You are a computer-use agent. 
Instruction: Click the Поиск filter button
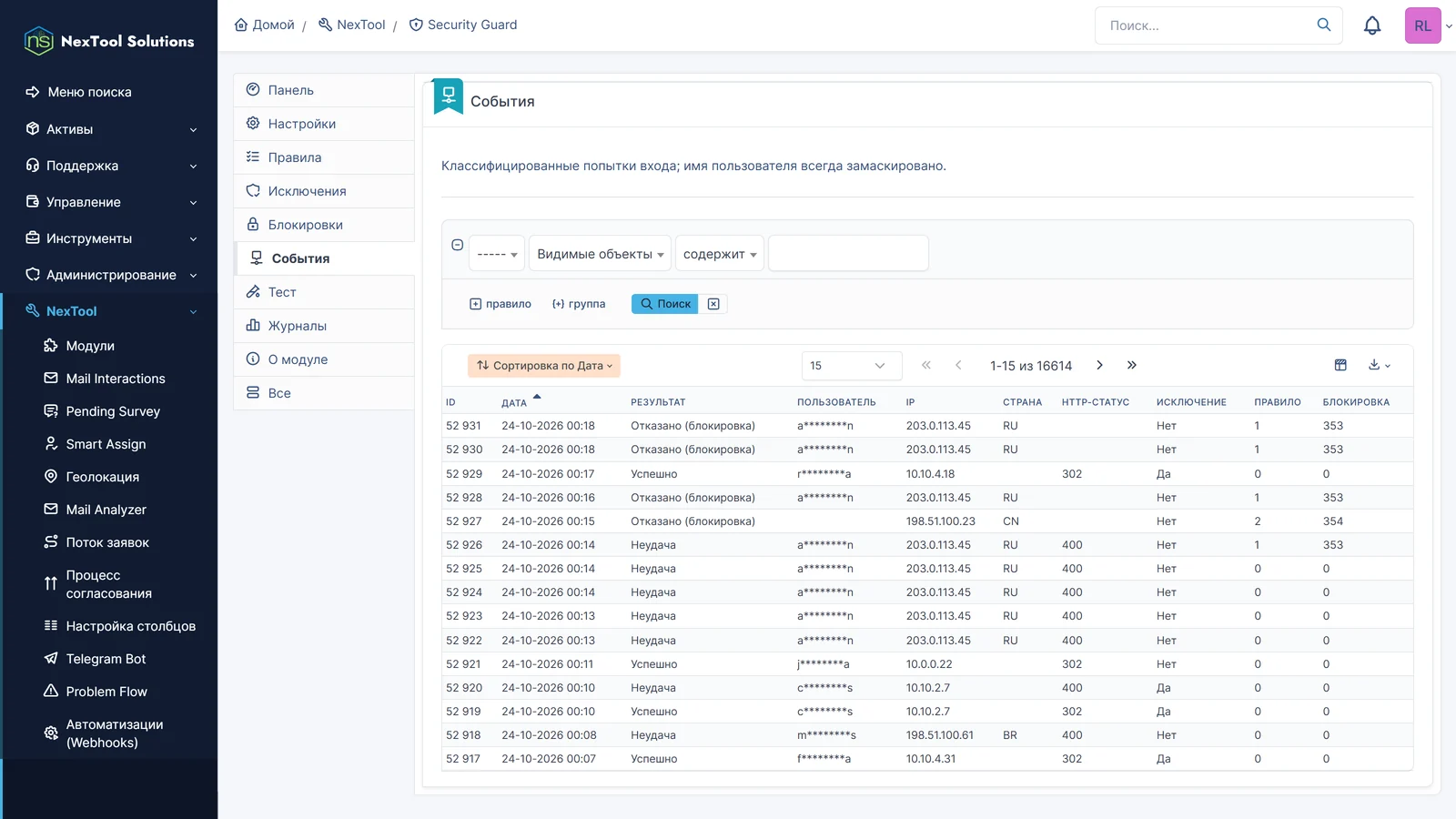pyautogui.click(x=665, y=304)
